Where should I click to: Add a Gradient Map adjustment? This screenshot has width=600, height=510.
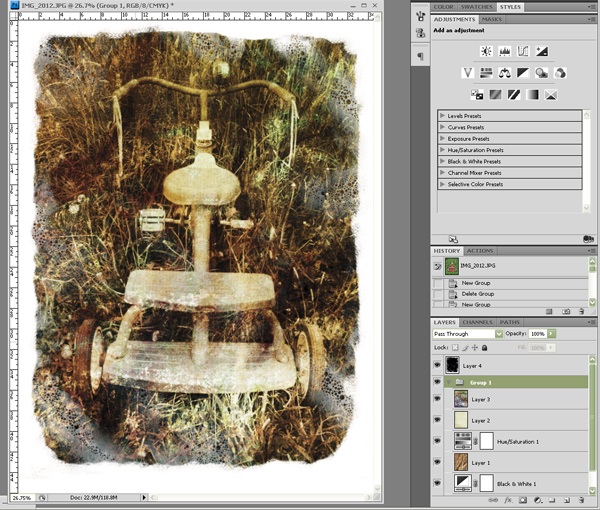532,95
